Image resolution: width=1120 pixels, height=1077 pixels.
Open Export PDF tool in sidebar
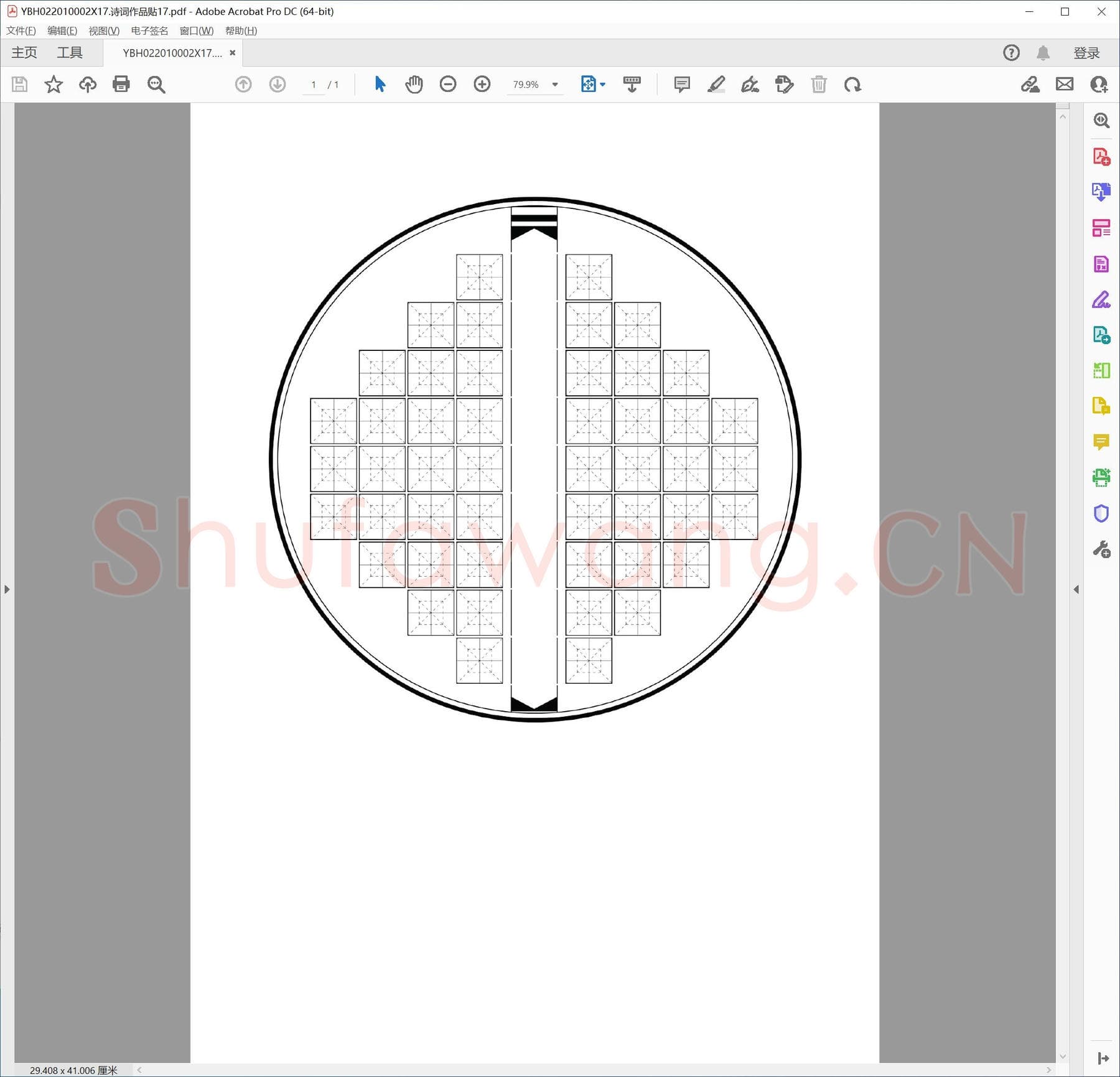(1101, 192)
